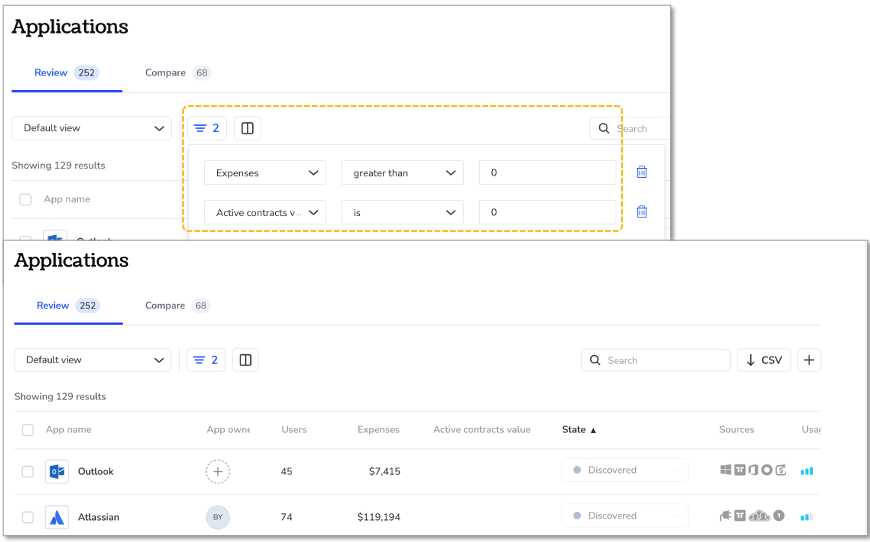
Task: Delete the Active contracts filter with trash icon
Action: pos(641,212)
